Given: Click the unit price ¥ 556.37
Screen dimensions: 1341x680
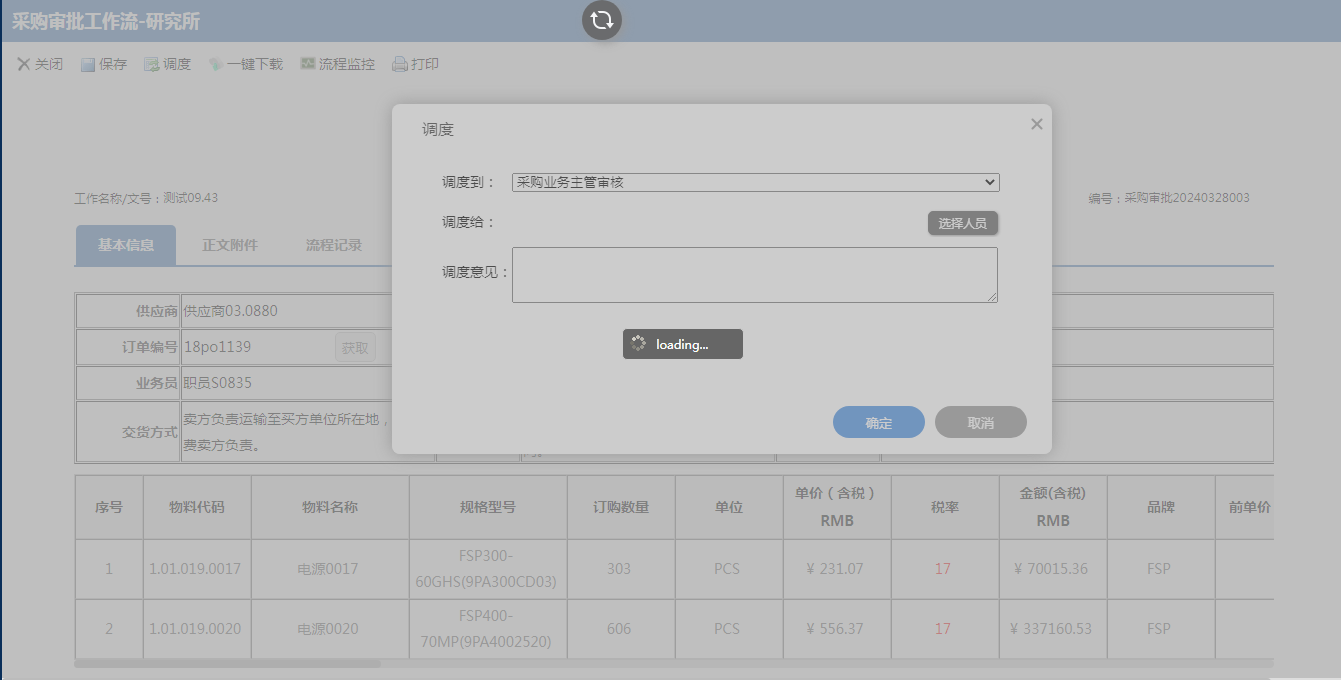Looking at the screenshot, I should (836, 629).
